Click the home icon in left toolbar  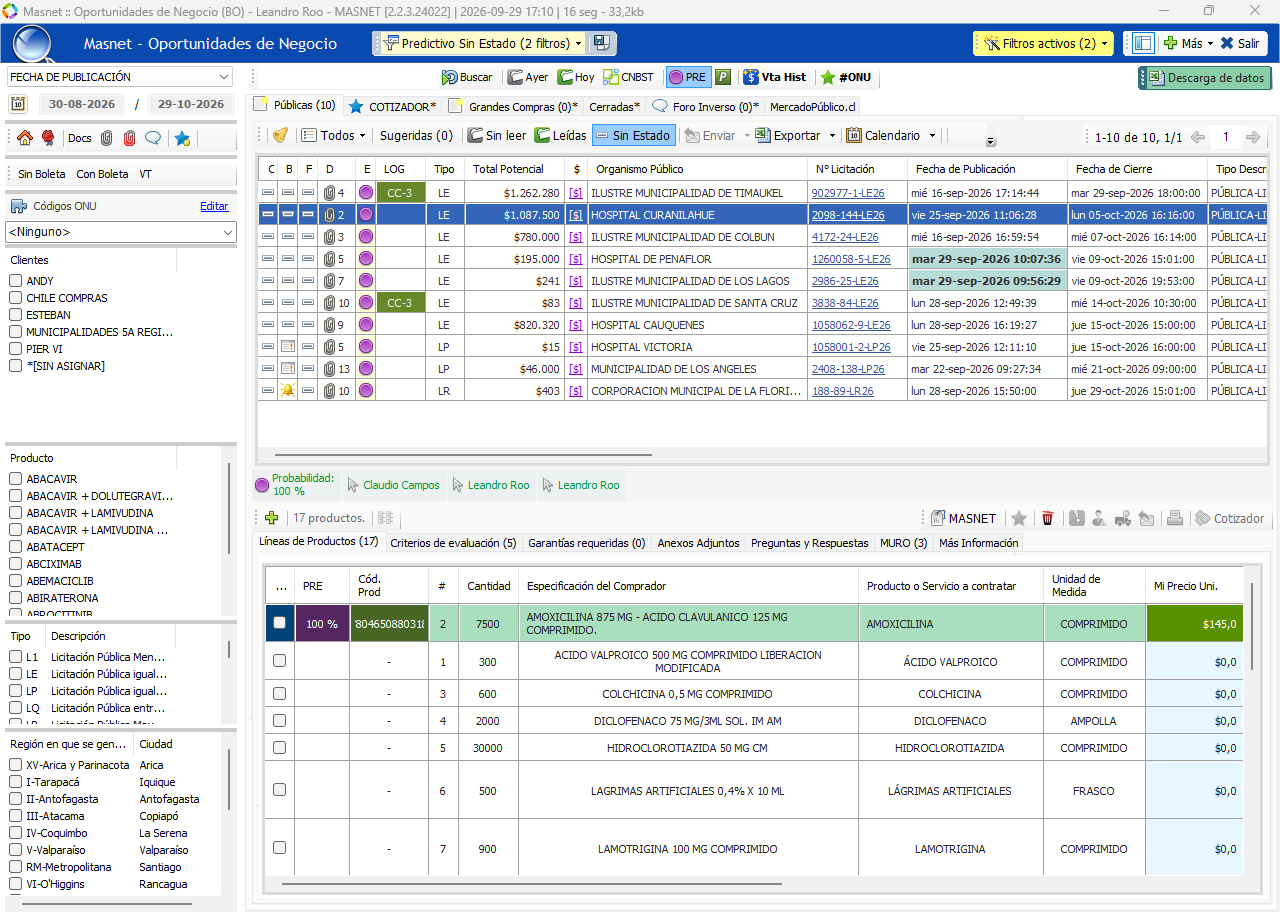click(x=25, y=138)
